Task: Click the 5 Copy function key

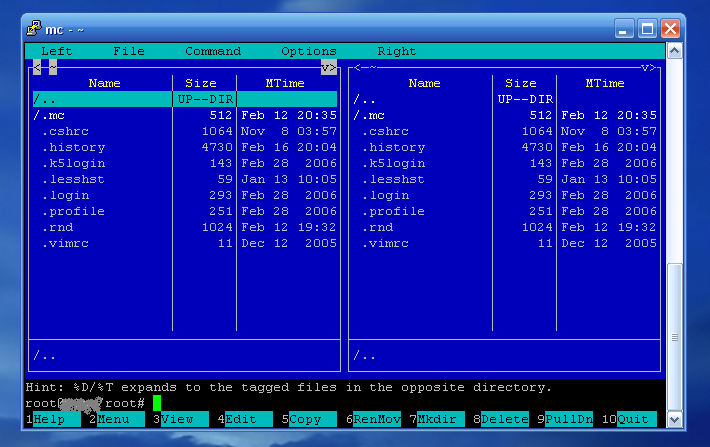Action: tap(309, 419)
